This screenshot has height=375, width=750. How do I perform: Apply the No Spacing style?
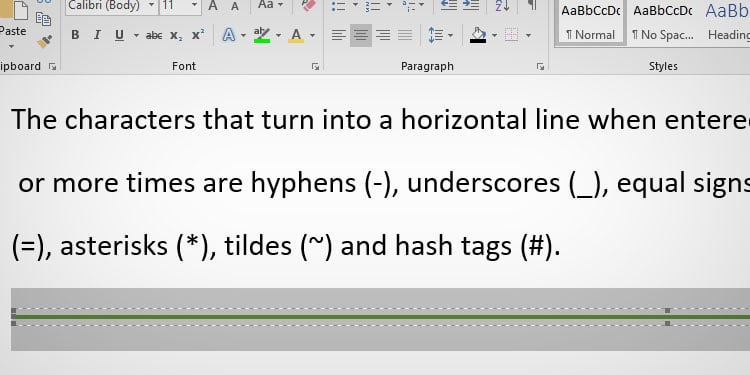click(662, 22)
